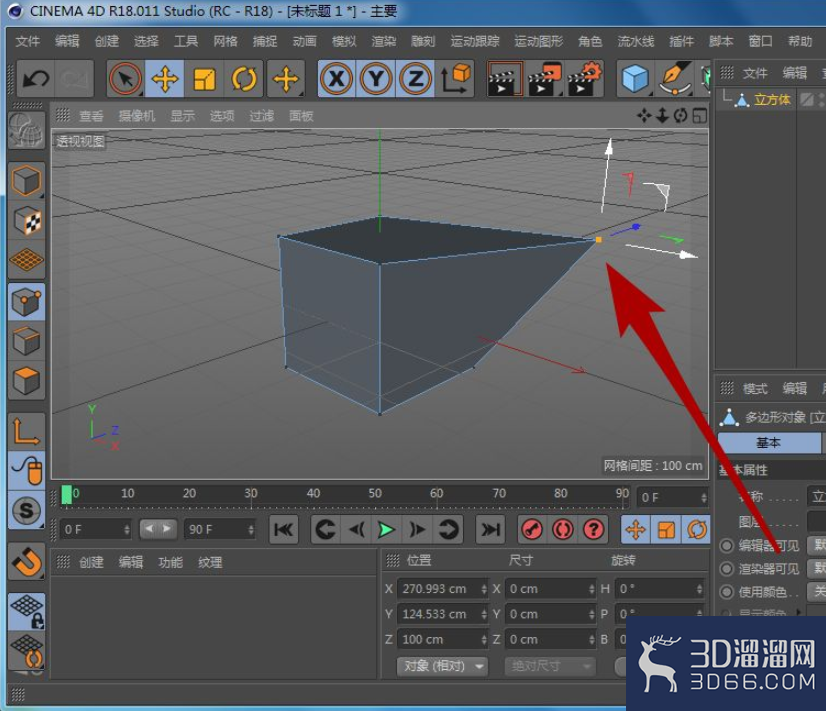Viewport: 826px width, 711px height.
Task: Toggle the Viewport Solo S icon
Action: 26,510
